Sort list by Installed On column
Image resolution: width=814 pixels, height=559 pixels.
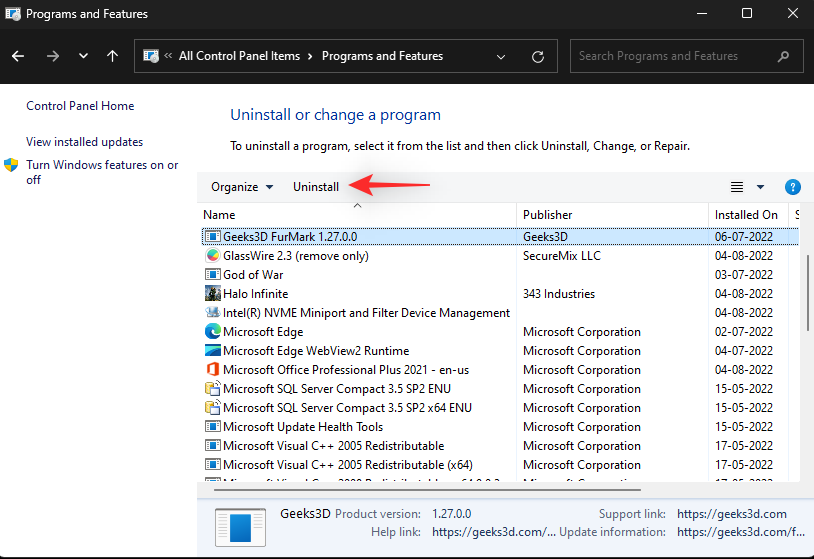(x=746, y=214)
